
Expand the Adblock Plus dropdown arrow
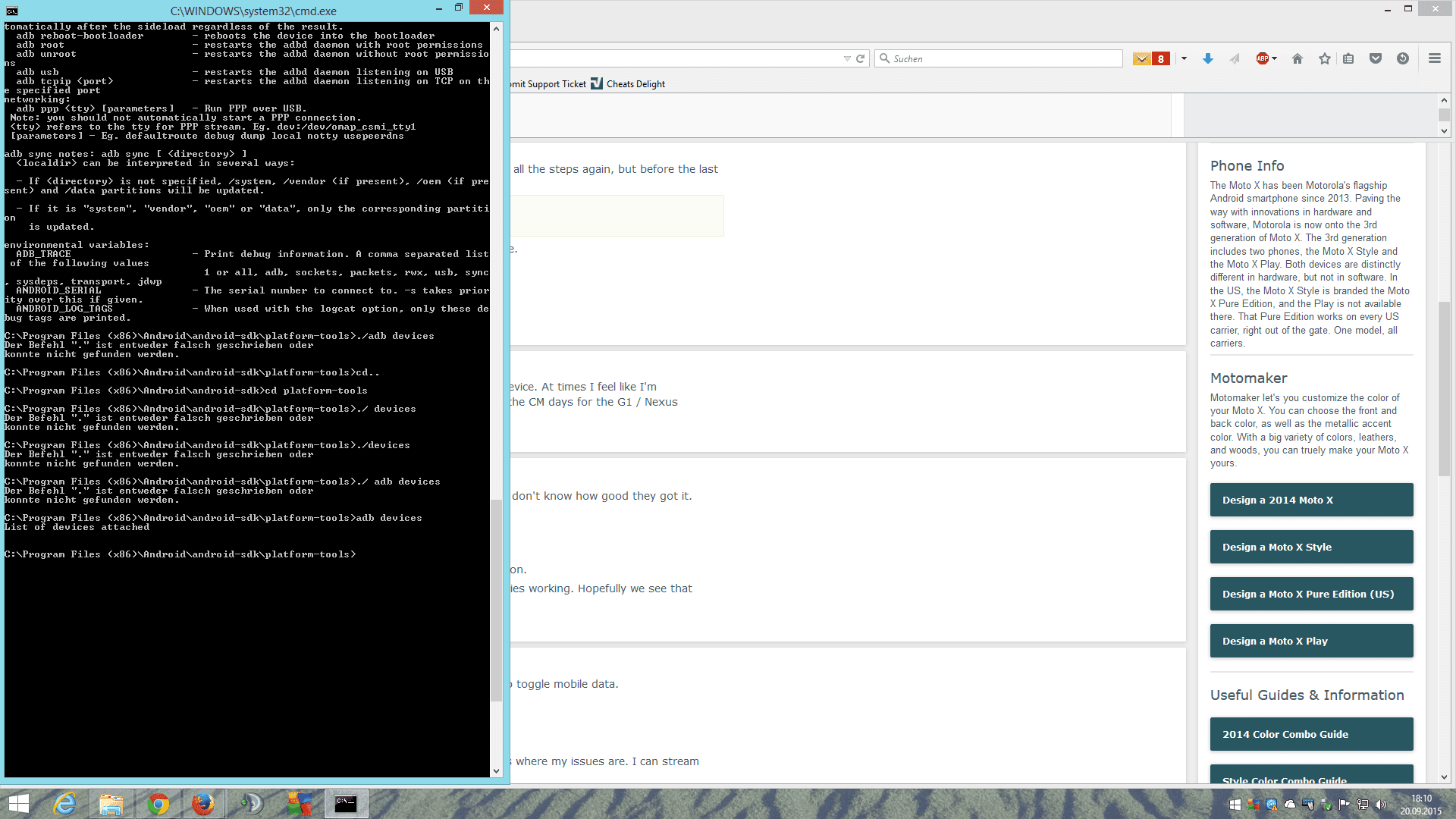tap(1275, 58)
